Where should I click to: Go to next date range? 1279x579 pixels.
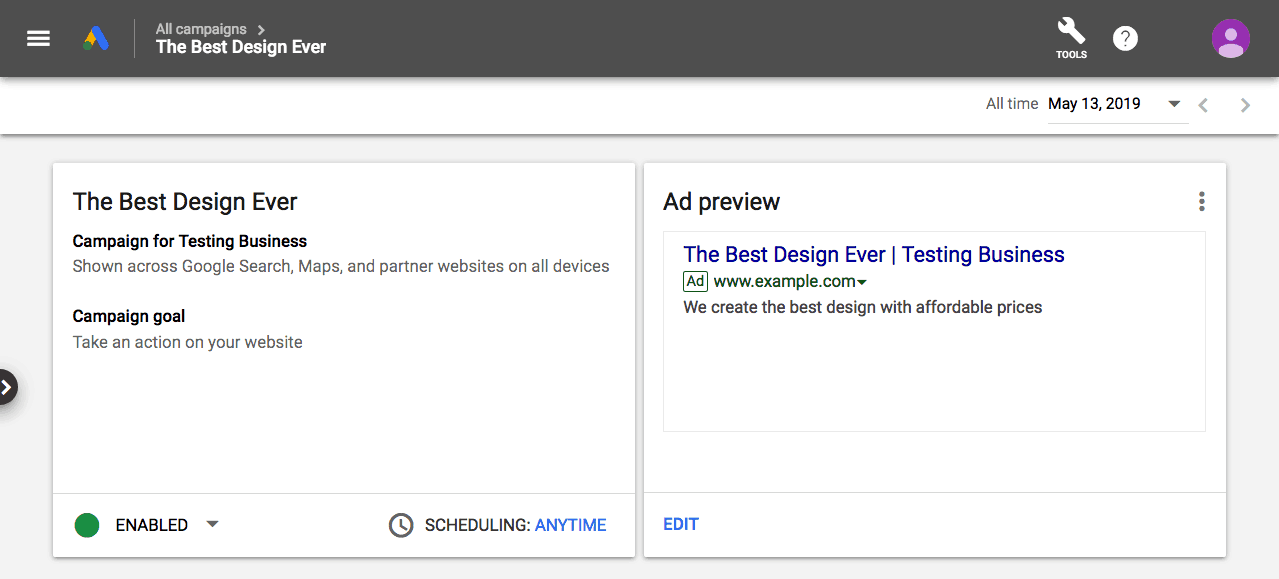[x=1245, y=104]
